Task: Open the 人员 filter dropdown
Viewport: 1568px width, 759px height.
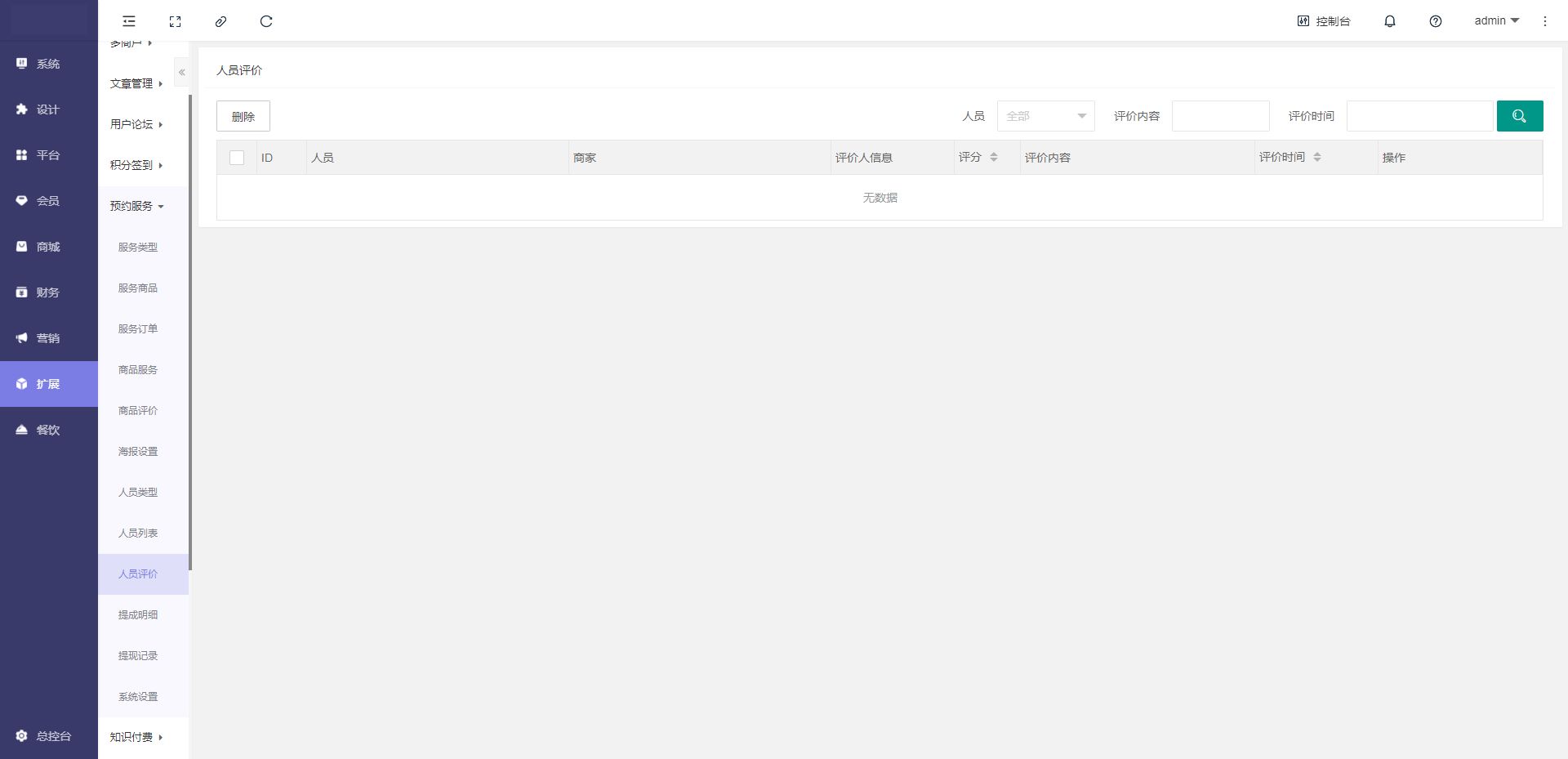Action: click(x=1045, y=116)
